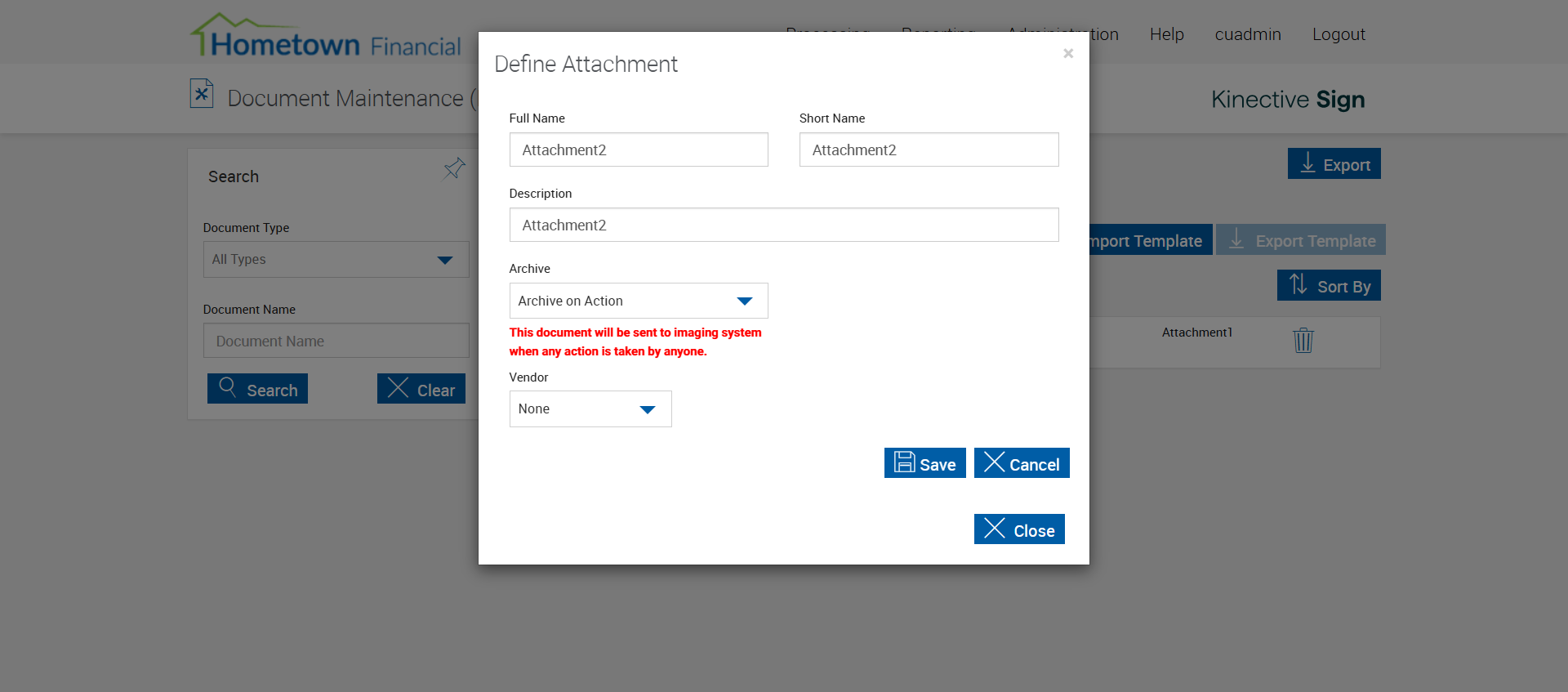The width and height of the screenshot is (1568, 692).
Task: Close the dialog with the top X icon
Action: click(1067, 54)
